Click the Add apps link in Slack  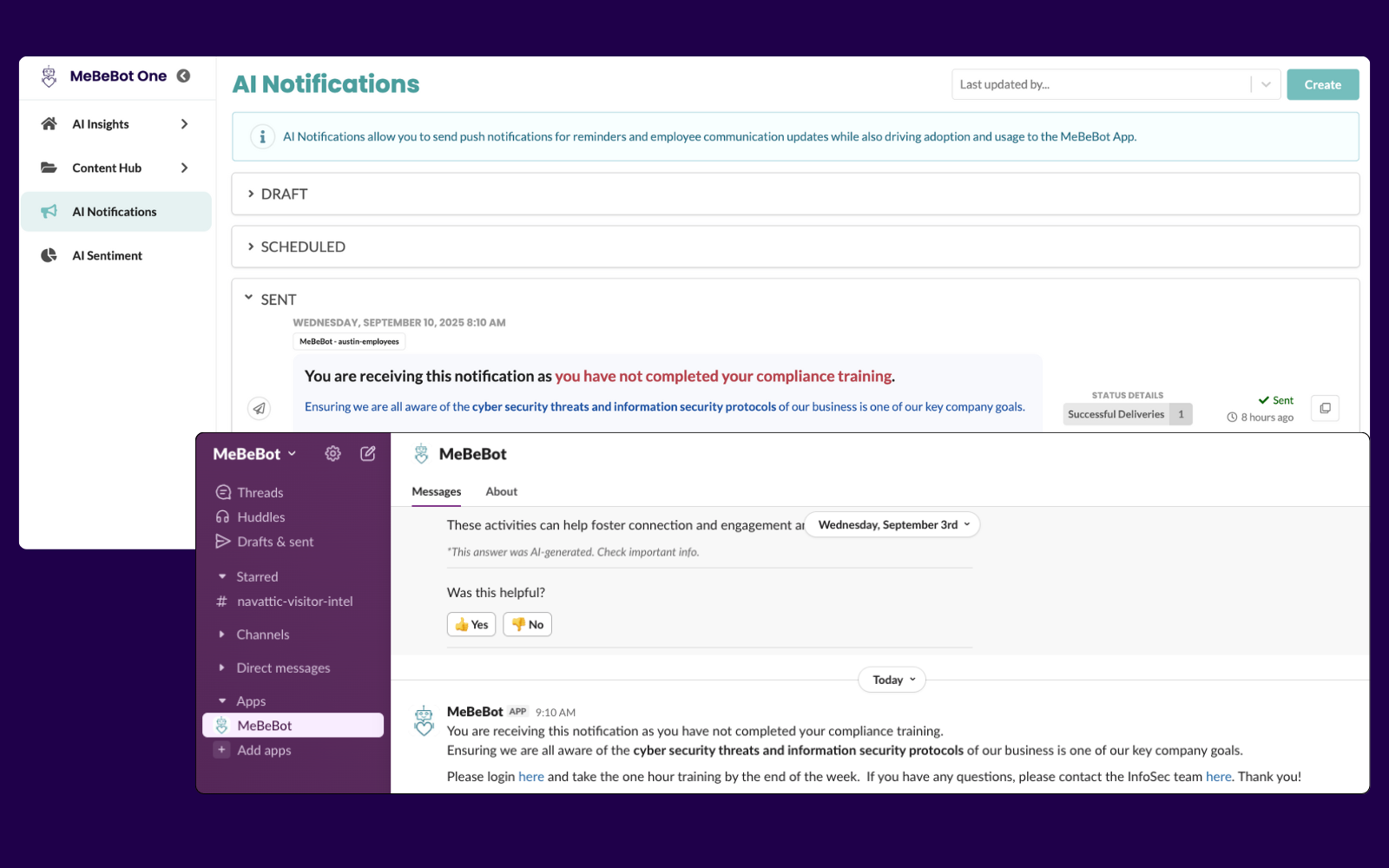pyautogui.click(x=264, y=750)
